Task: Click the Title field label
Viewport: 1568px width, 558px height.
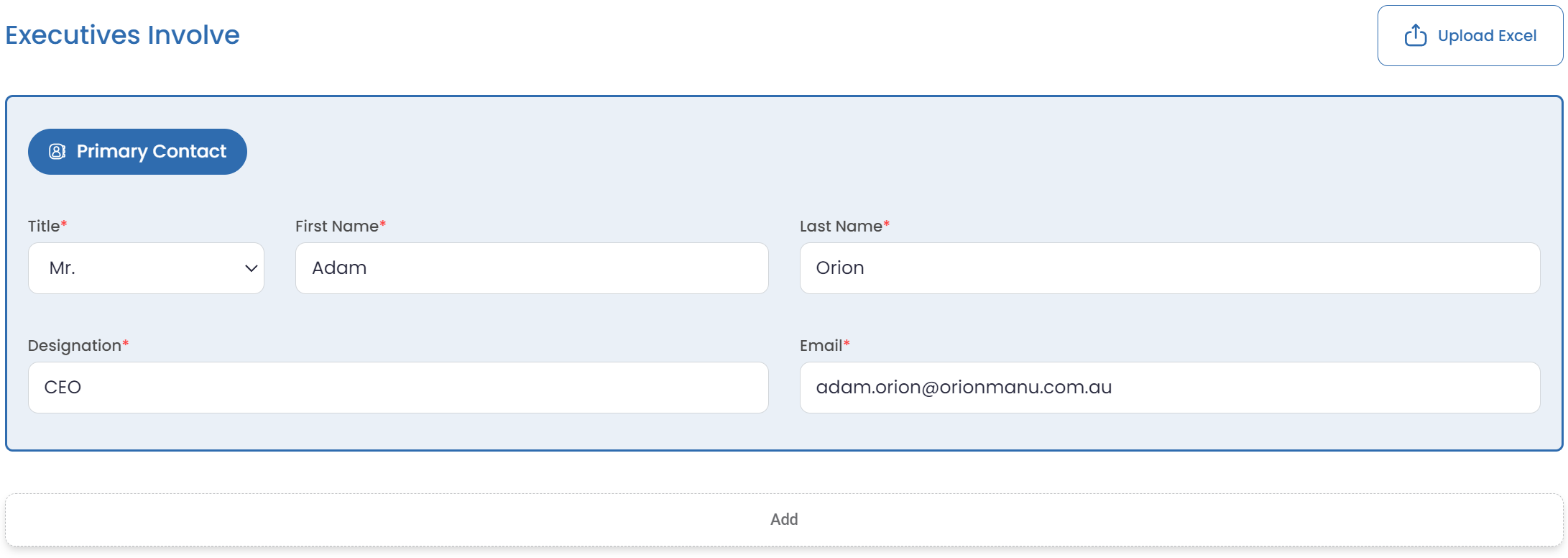Action: pos(44,226)
